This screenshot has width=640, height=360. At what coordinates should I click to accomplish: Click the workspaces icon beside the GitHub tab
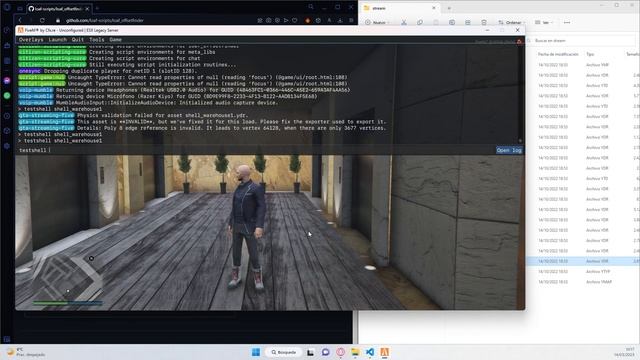click(x=20, y=9)
